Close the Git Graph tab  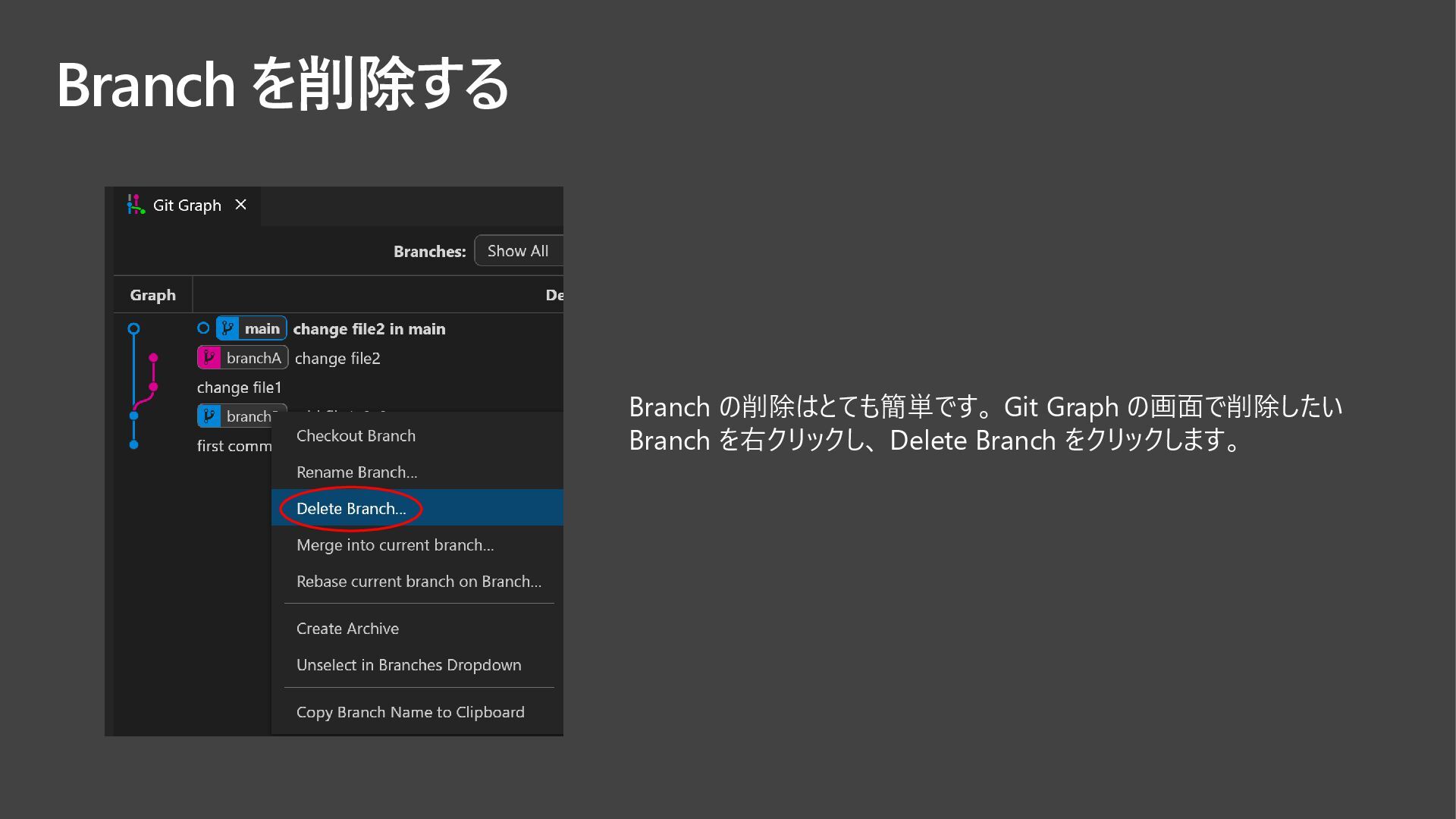coord(241,205)
